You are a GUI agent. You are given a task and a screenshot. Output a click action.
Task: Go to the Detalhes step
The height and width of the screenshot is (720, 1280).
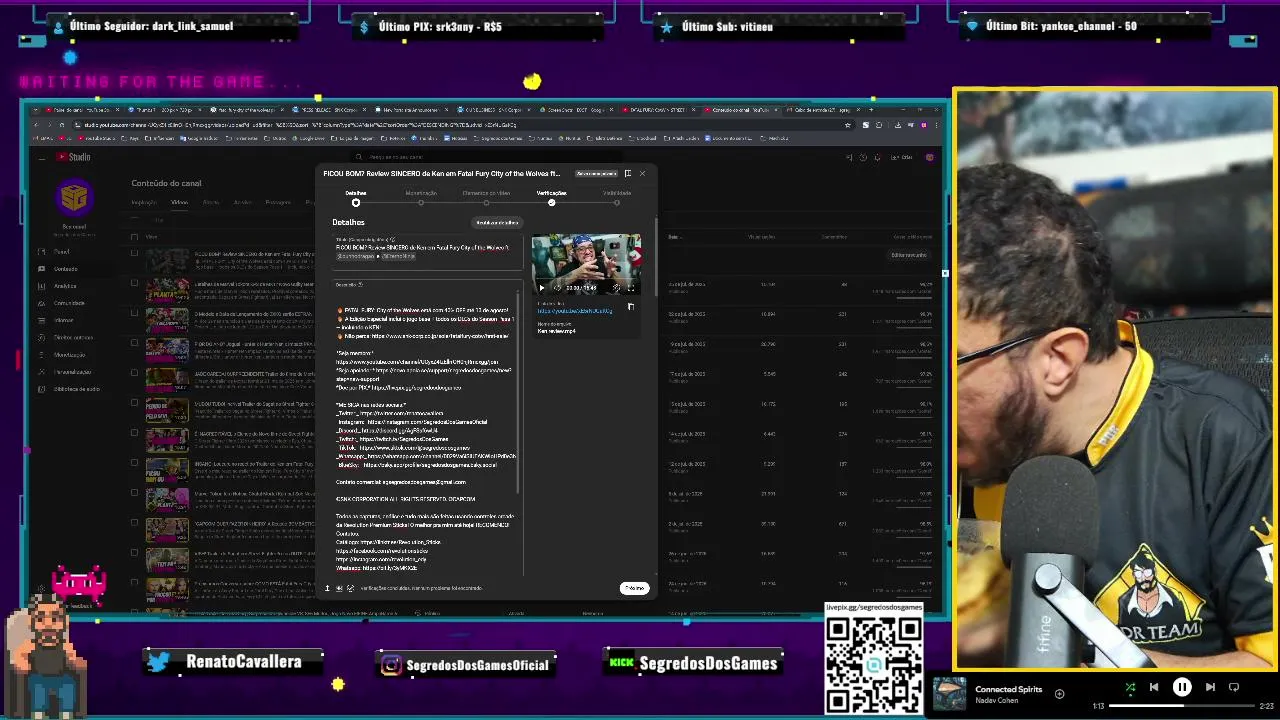click(355, 197)
